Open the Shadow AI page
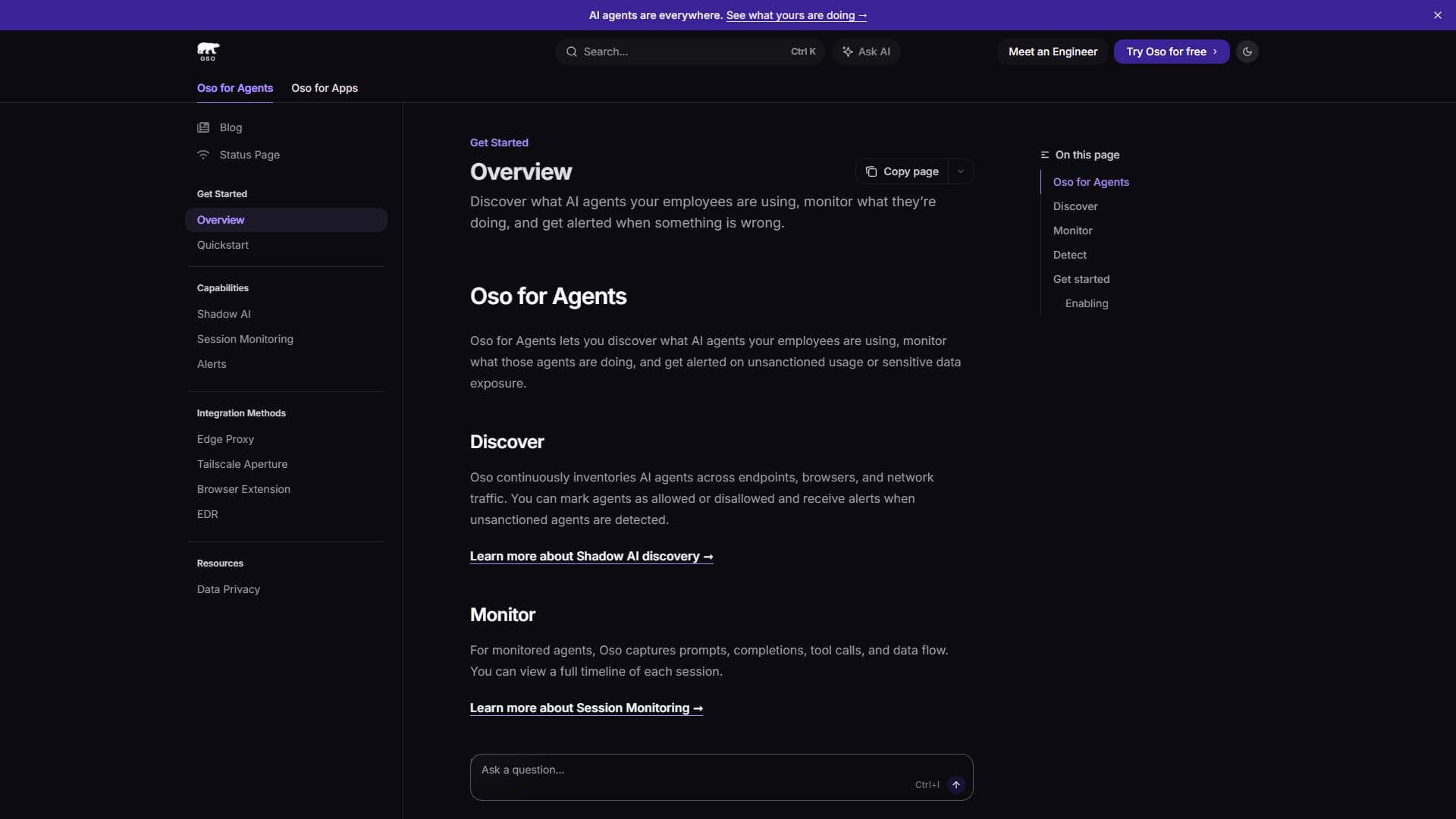The width and height of the screenshot is (1456, 819). [286, 314]
